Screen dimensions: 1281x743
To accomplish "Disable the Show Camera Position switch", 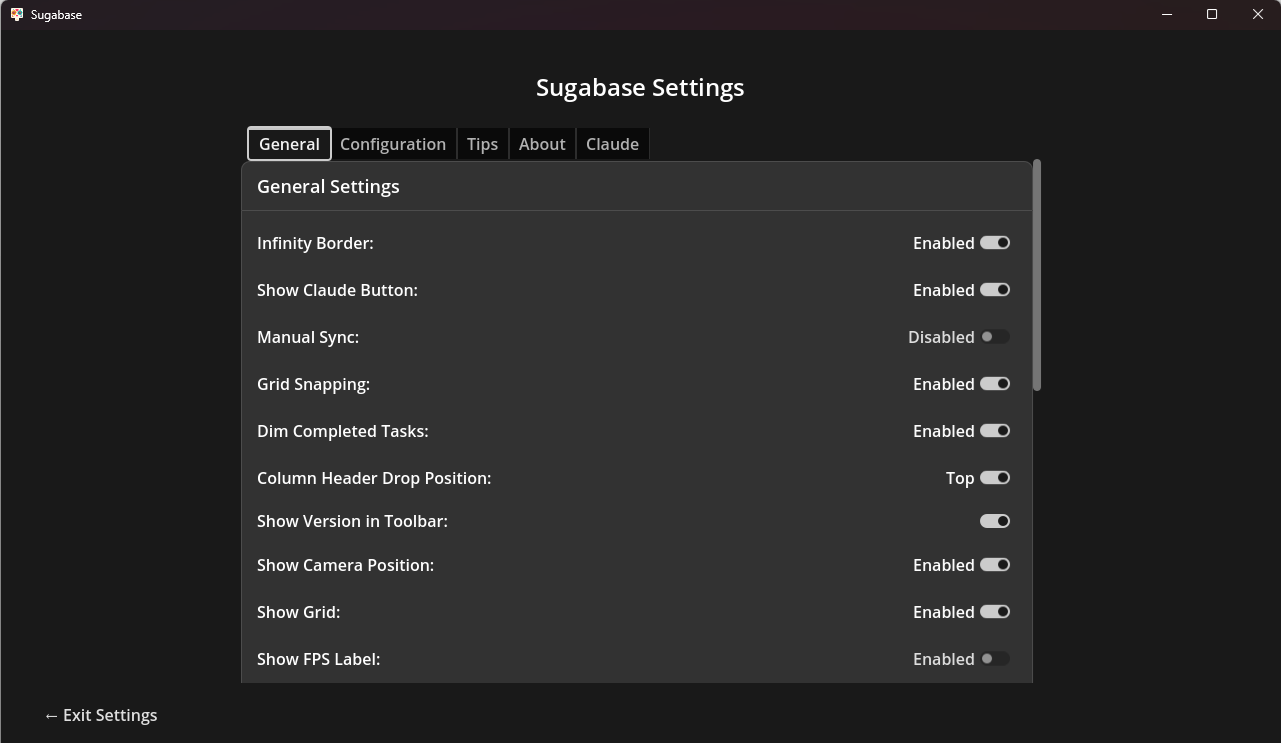I will [995, 565].
